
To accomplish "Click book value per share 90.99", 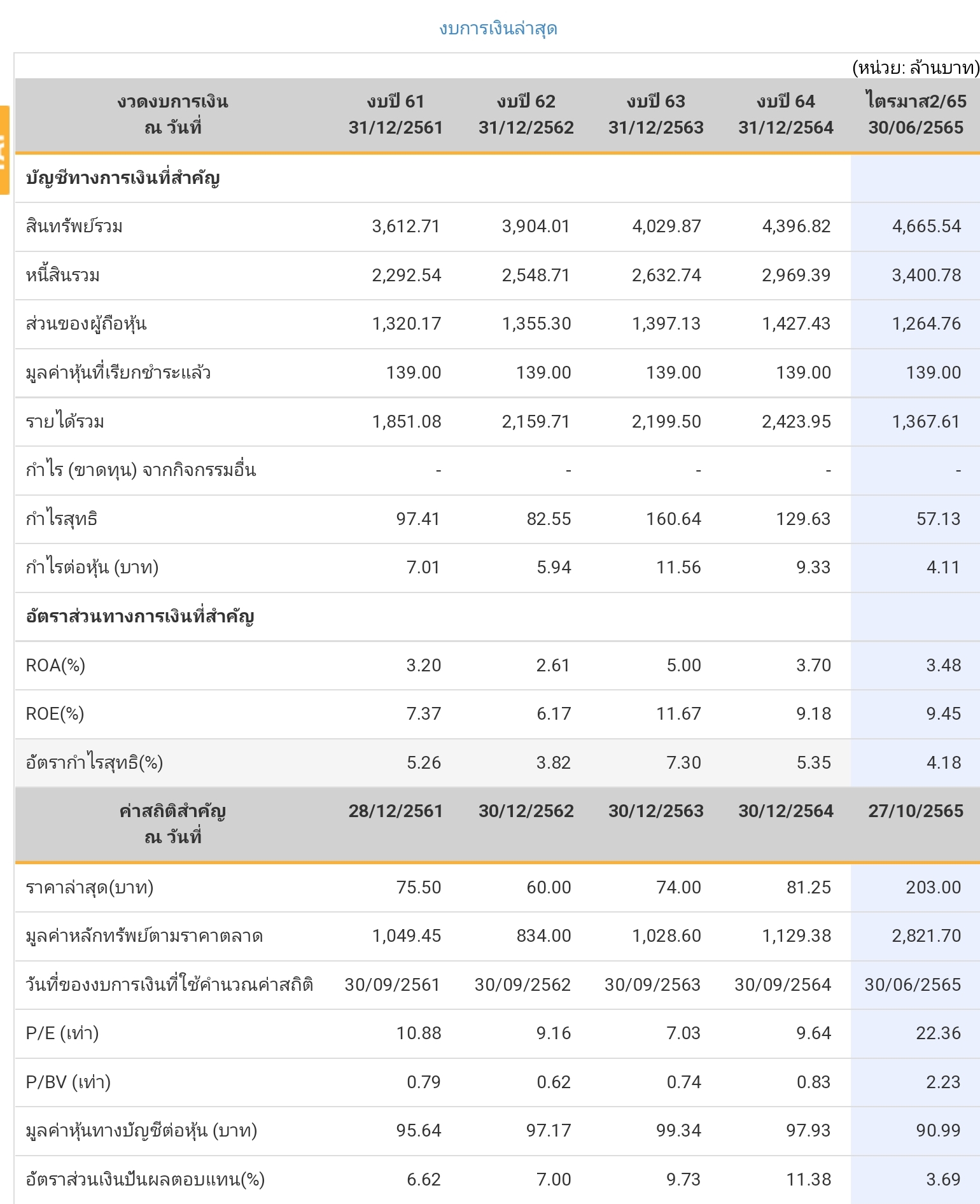I will (x=939, y=1131).
